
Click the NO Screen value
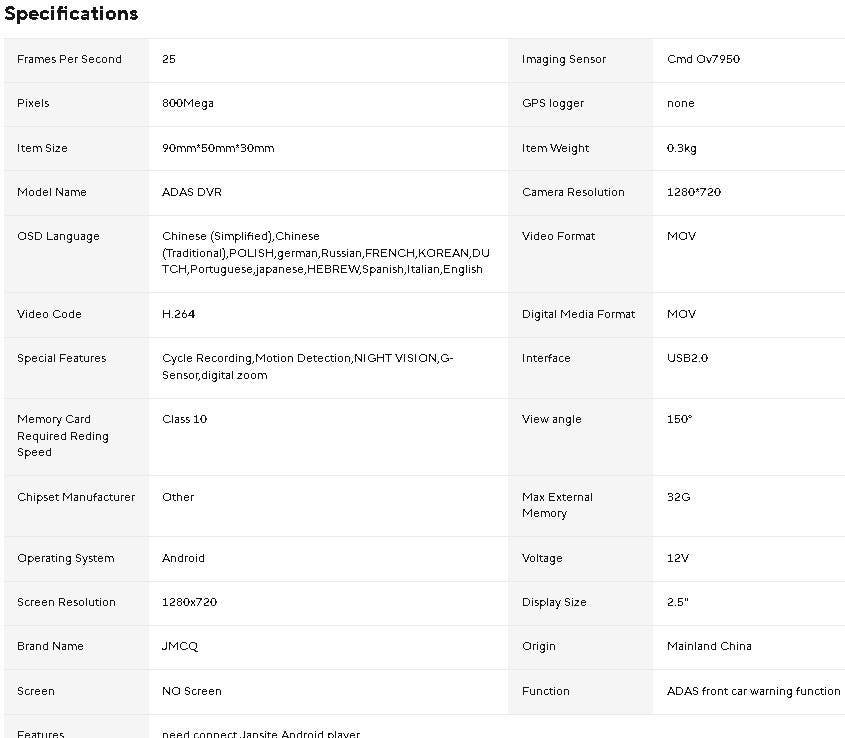click(192, 691)
